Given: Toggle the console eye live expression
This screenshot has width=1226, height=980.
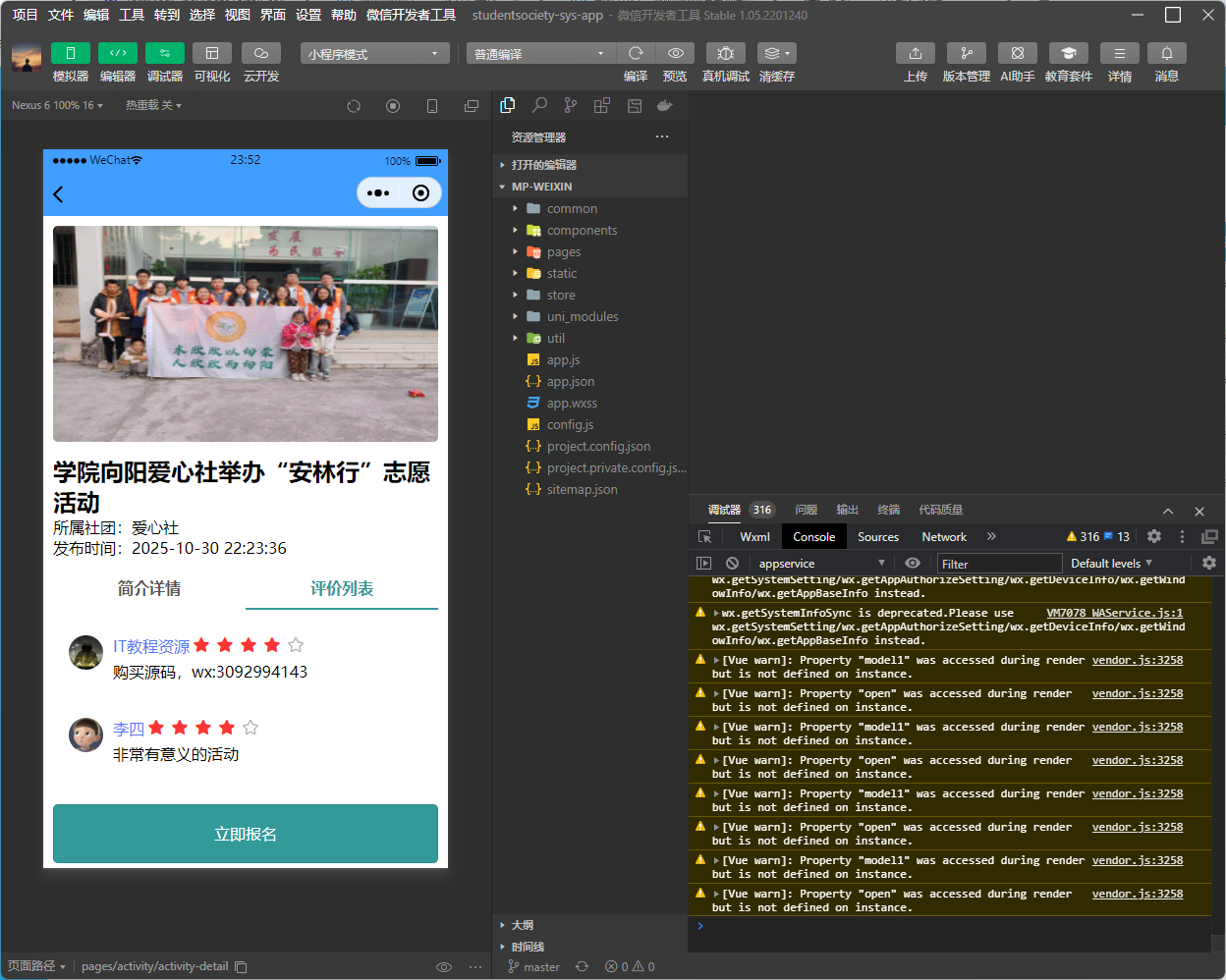Looking at the screenshot, I should (913, 564).
